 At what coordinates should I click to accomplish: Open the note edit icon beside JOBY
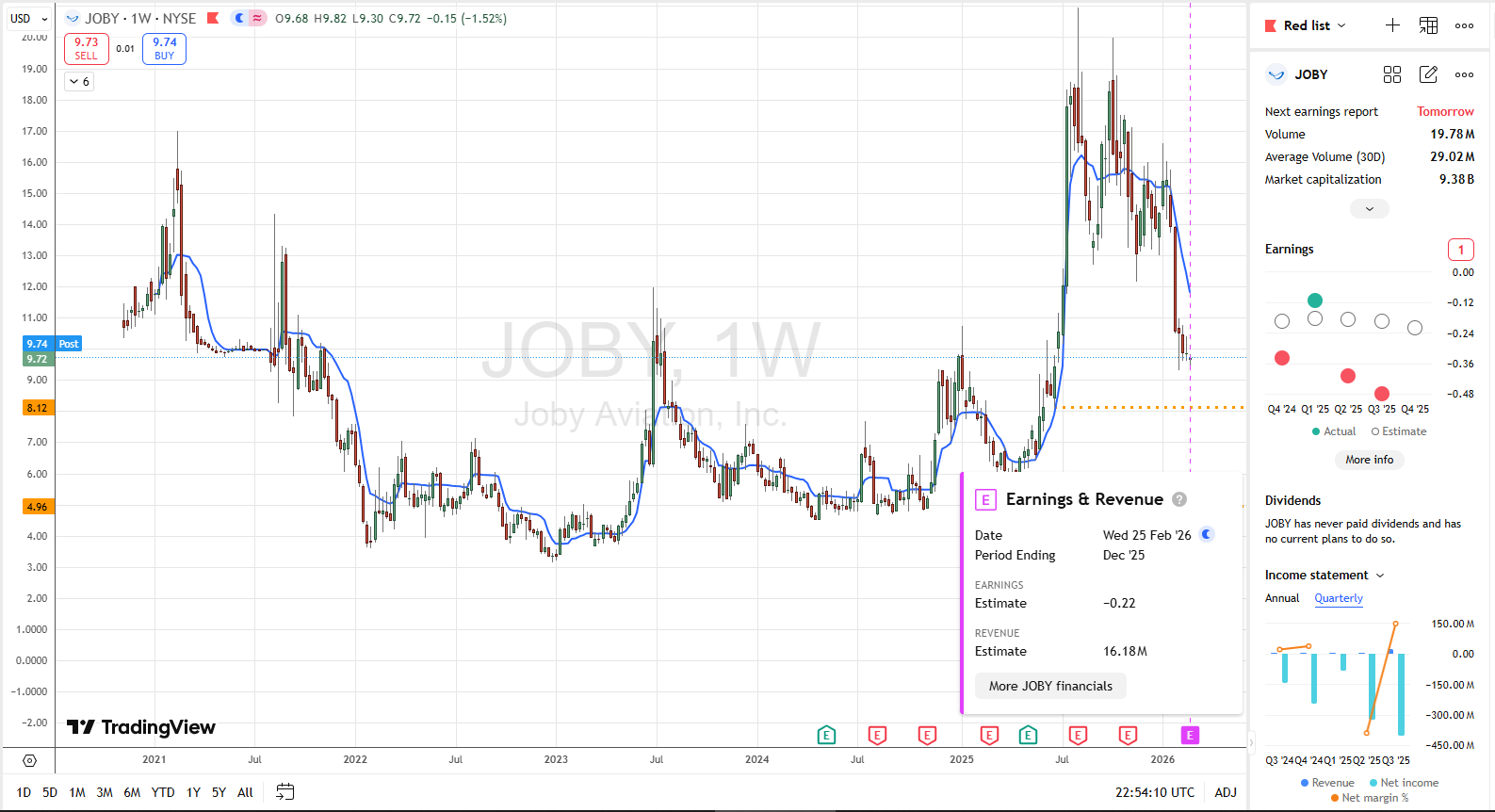click(1428, 74)
